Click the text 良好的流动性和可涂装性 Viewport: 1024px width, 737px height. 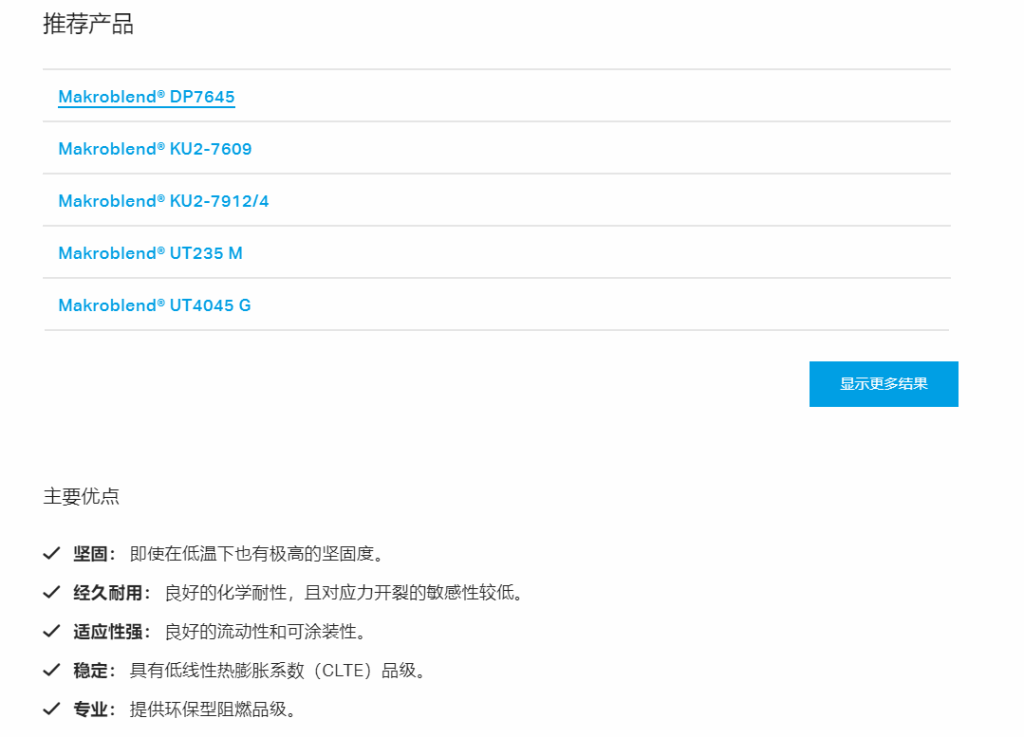point(264,631)
